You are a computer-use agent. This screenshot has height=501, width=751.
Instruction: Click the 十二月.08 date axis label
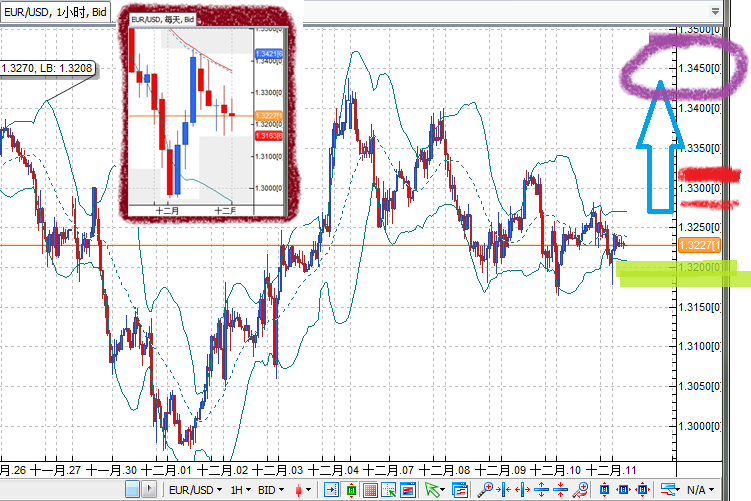coord(444,470)
